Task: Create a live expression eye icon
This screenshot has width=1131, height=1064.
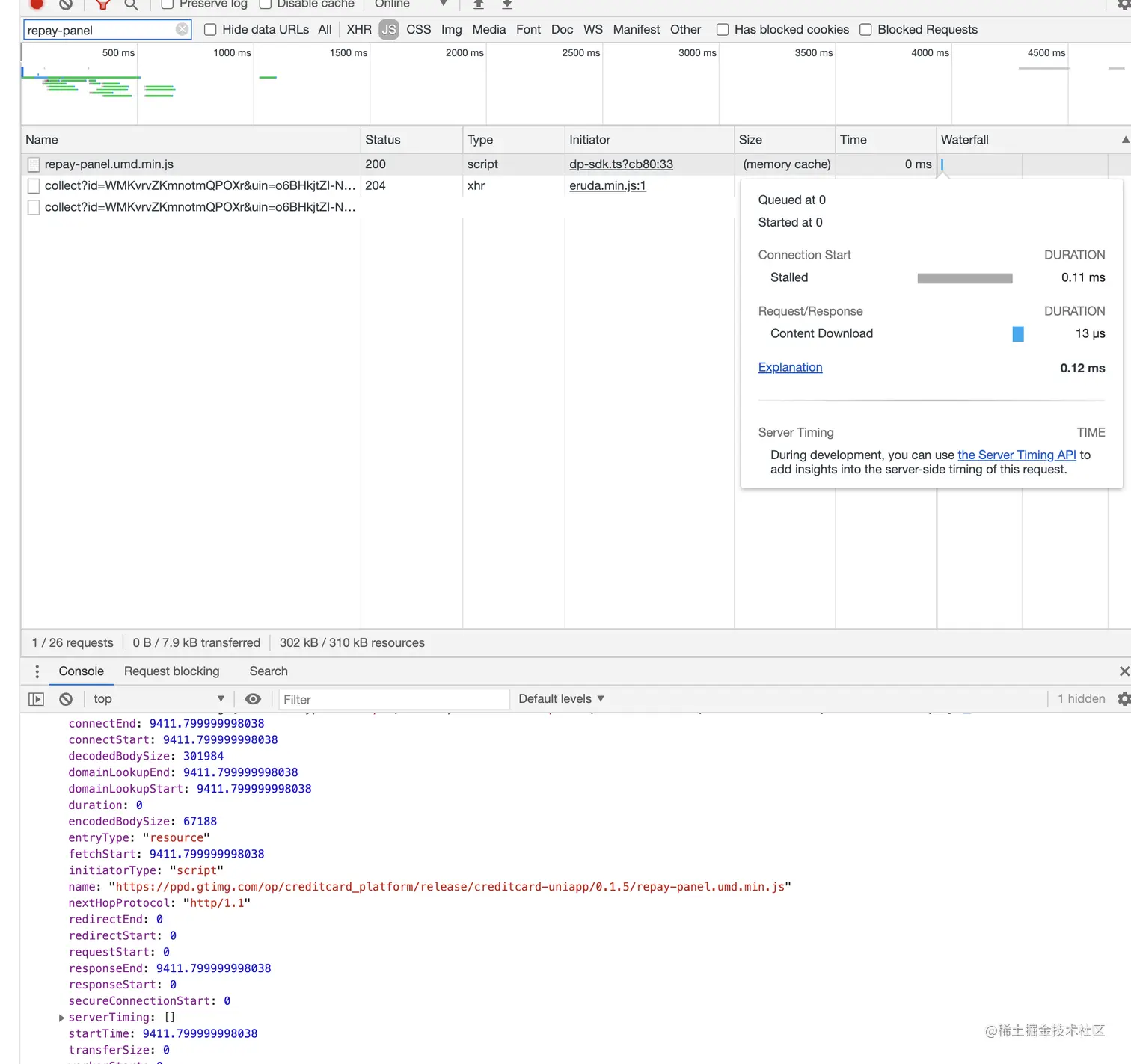Action: [253, 699]
